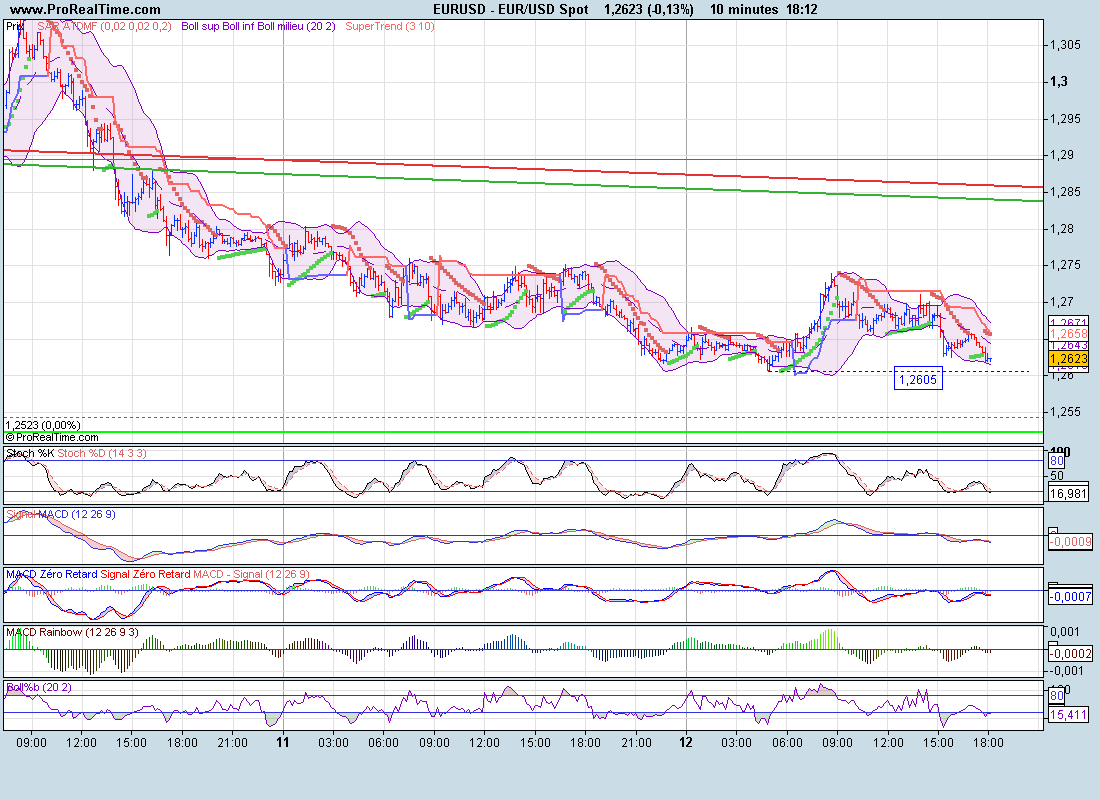The height and width of the screenshot is (800, 1100).
Task: Click the -0,0002 MACD Rainbow value tag
Action: 1071,654
